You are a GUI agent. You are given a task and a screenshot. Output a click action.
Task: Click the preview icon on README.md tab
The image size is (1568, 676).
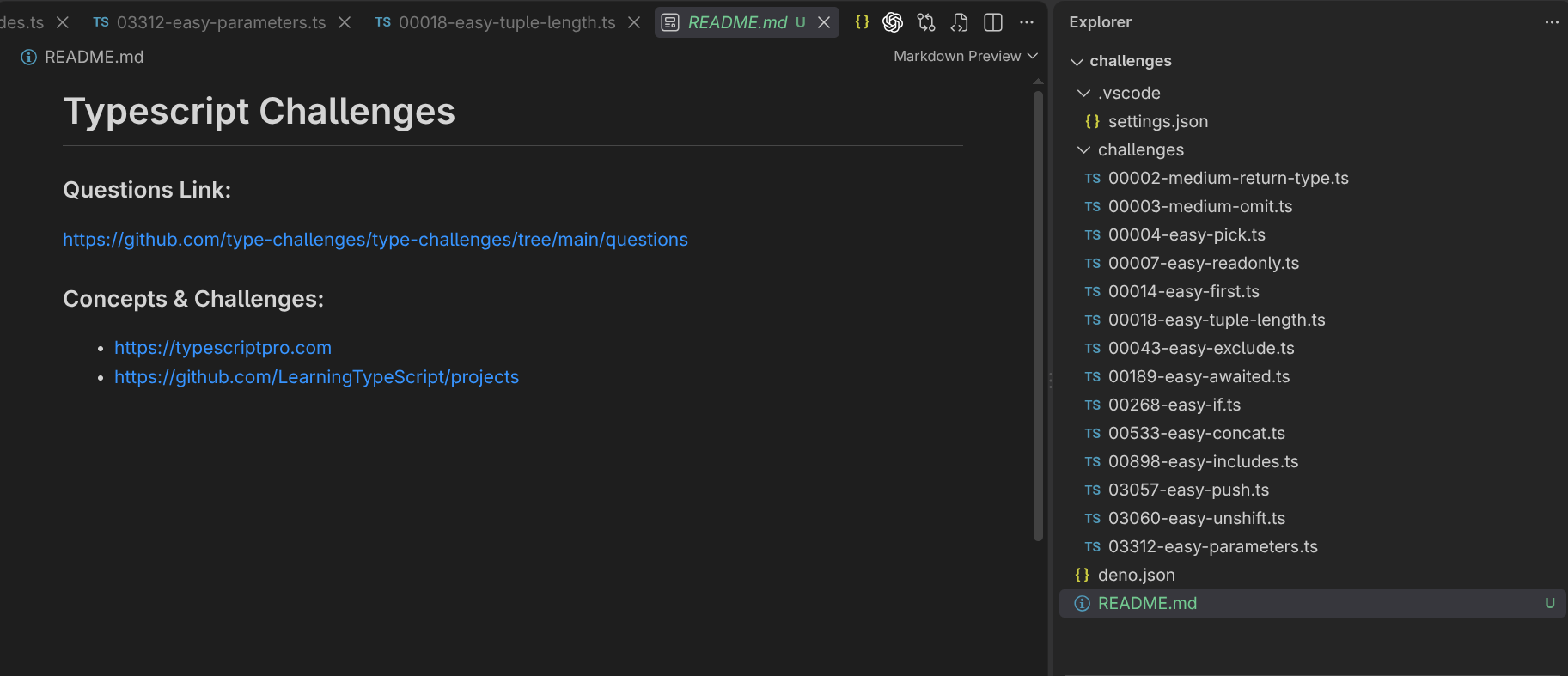click(x=670, y=22)
